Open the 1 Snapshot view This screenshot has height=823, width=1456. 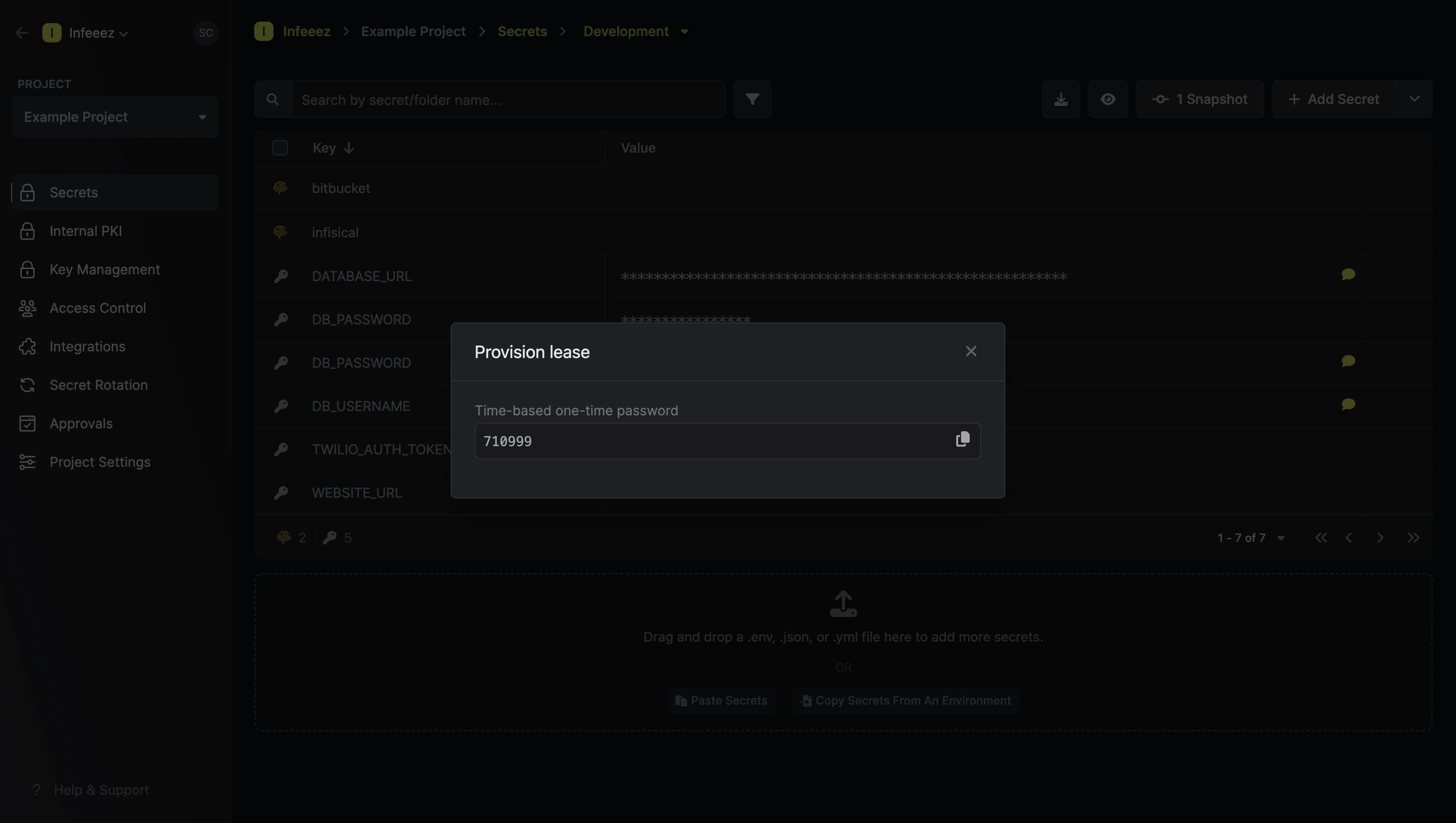pyautogui.click(x=1199, y=100)
